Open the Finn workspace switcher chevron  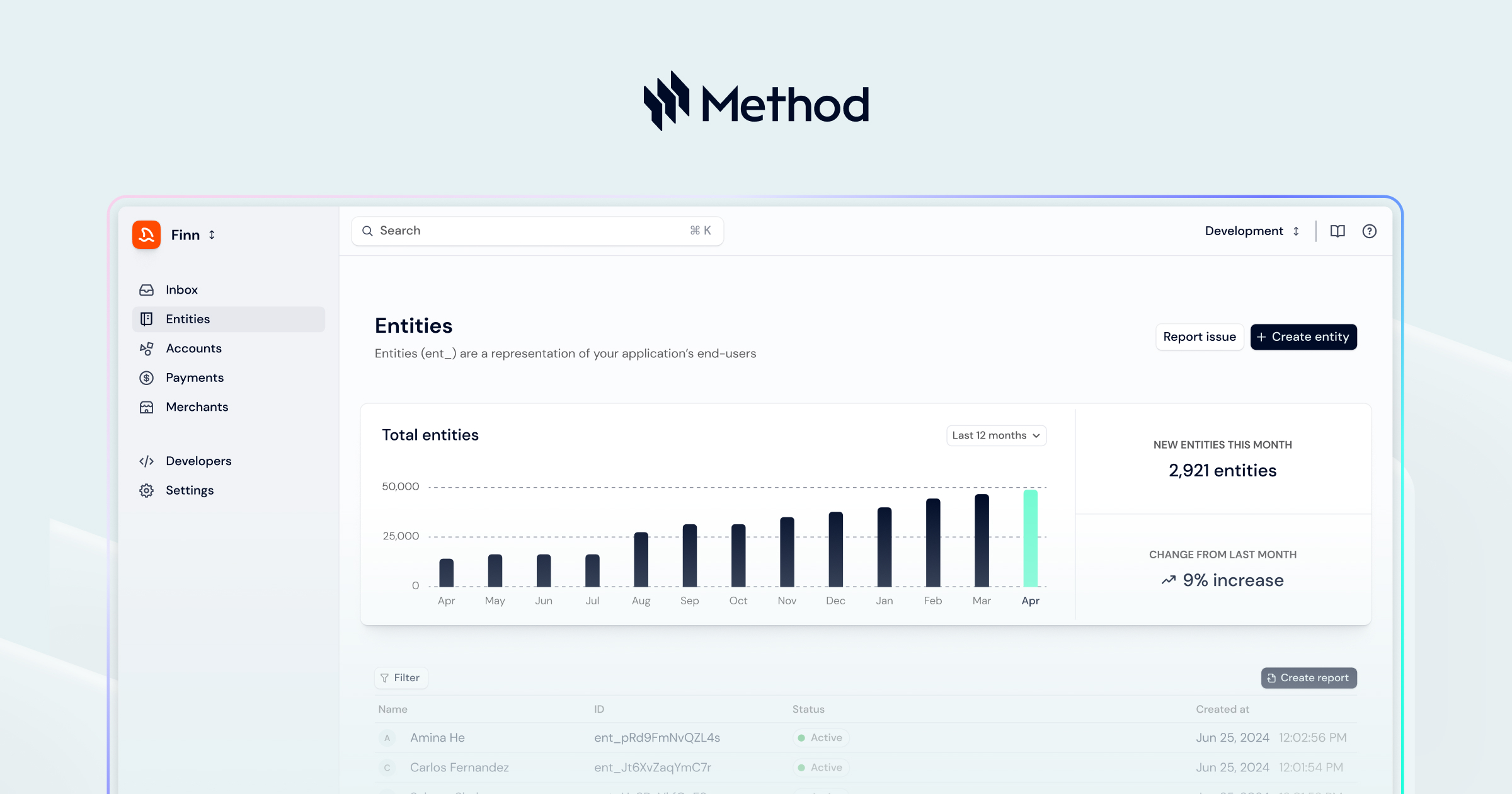[211, 234]
